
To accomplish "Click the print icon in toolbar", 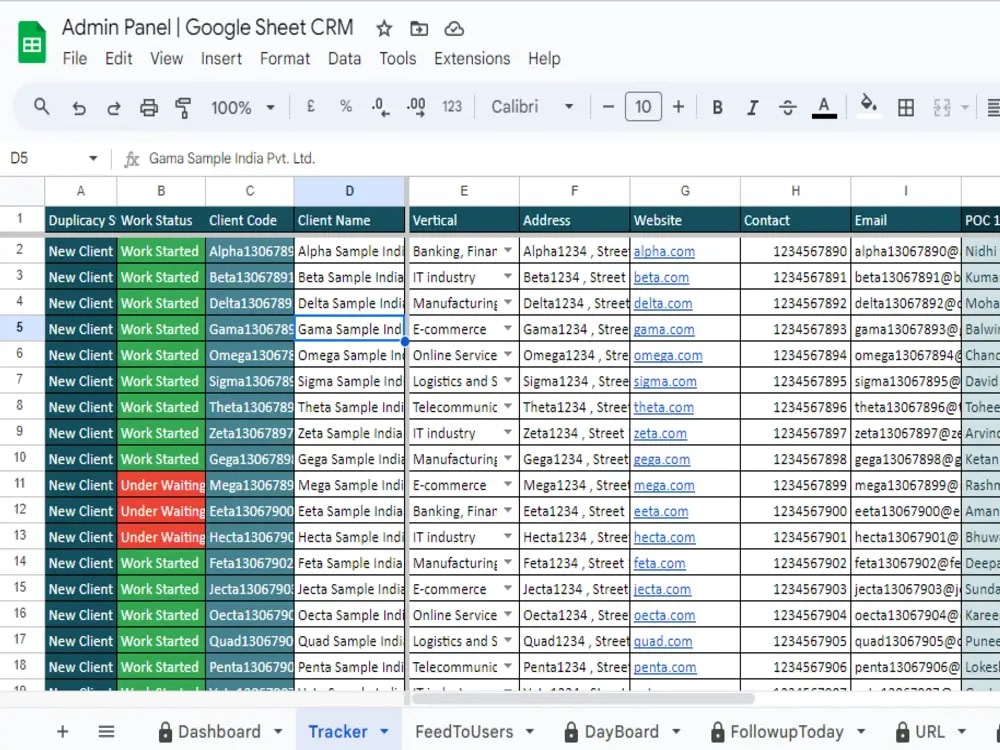I will click(149, 107).
